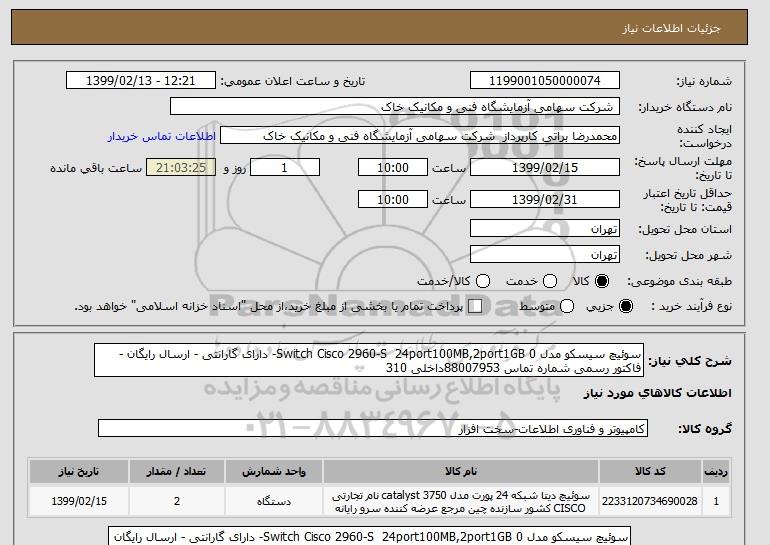Click the دستگاه unit cell
This screenshot has height=545, width=770.
(x=274, y=501)
